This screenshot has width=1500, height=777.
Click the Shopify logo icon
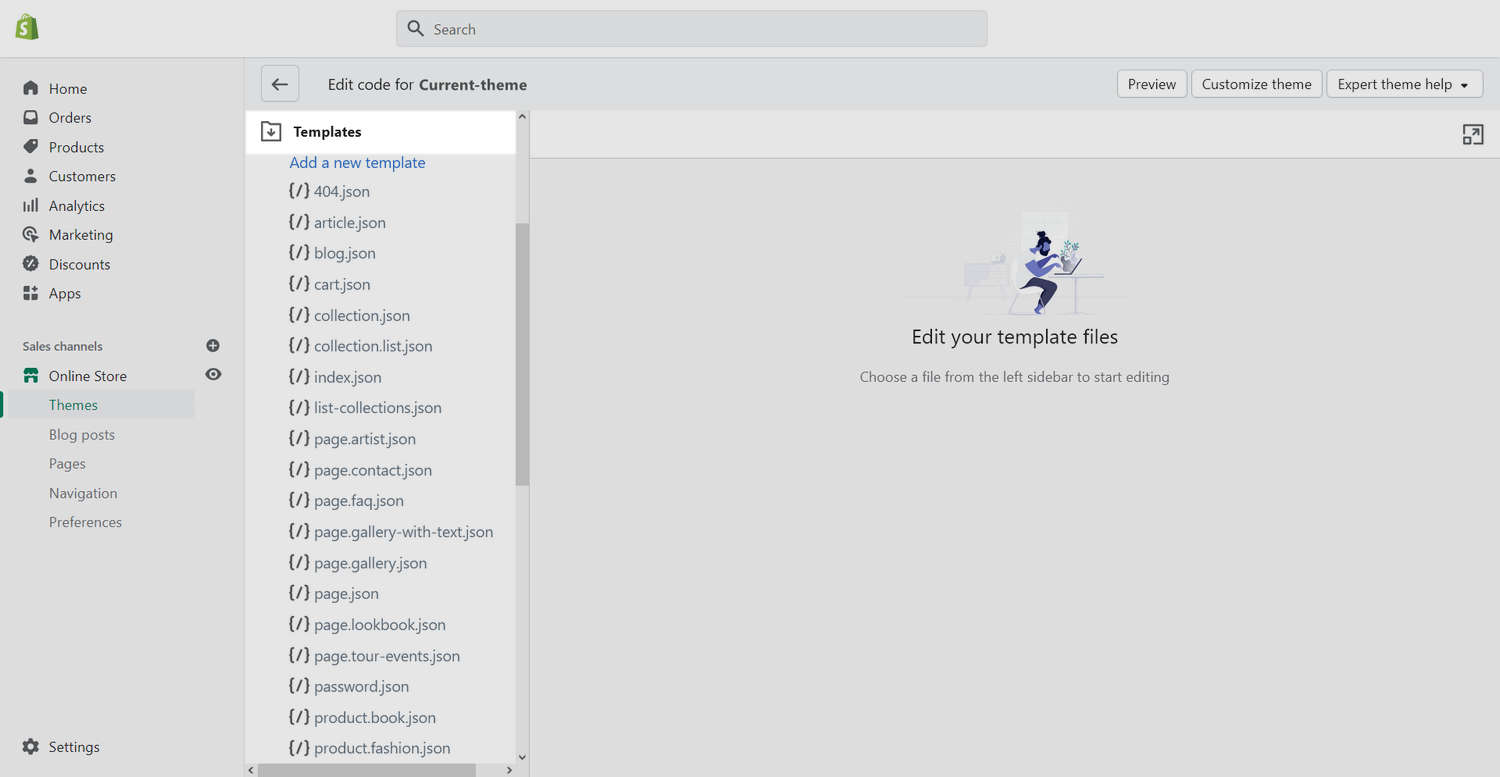tap(27, 28)
